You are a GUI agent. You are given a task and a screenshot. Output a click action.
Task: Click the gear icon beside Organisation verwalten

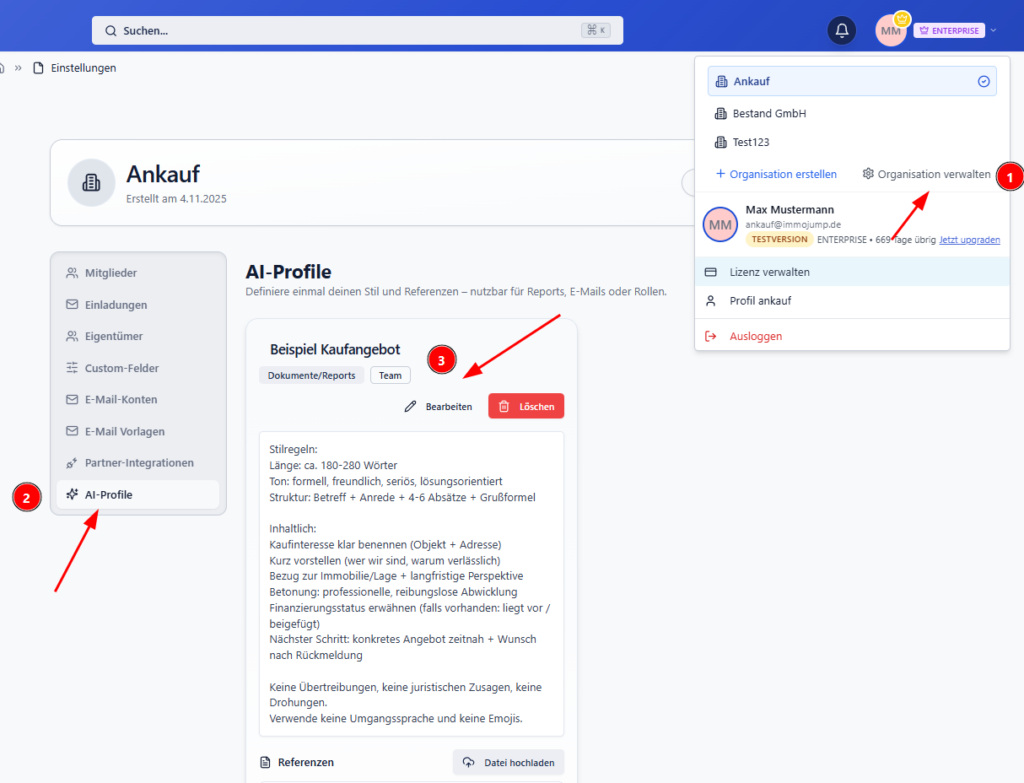pos(866,173)
